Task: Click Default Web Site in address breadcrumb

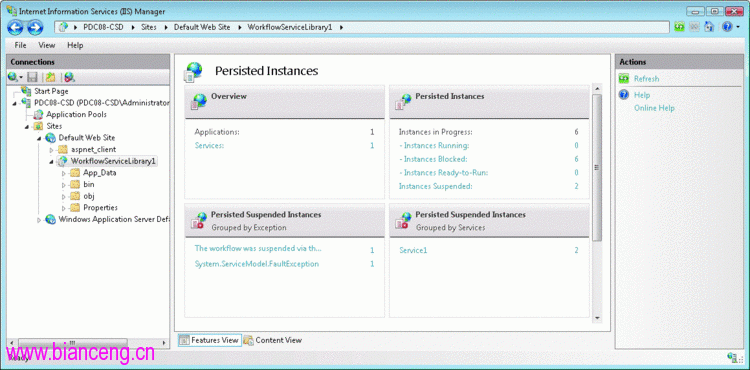Action: 202,27
